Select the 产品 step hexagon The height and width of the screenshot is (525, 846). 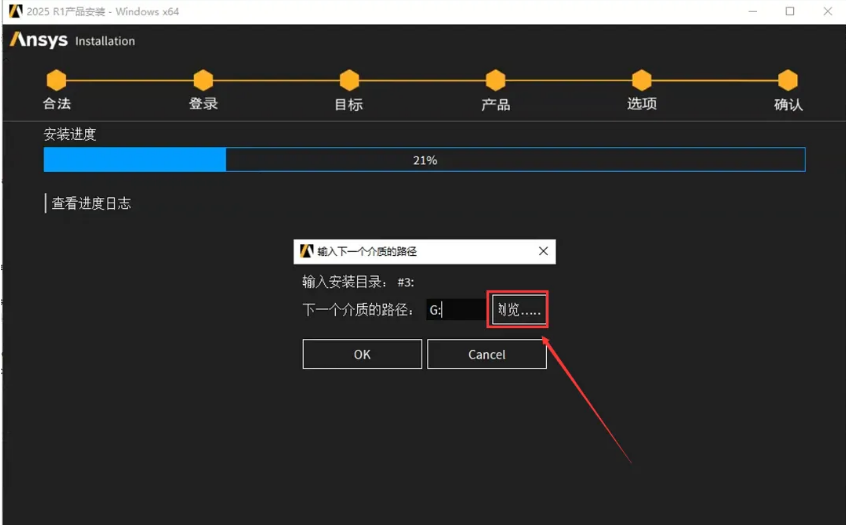(x=495, y=80)
